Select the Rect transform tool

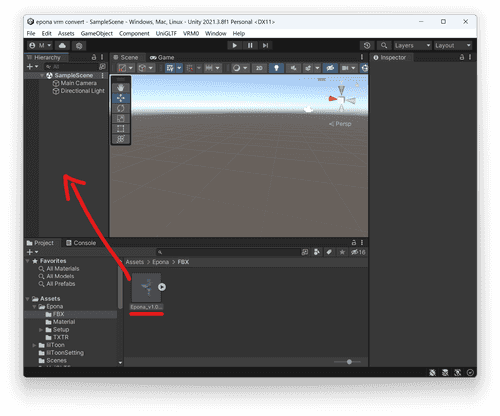pyautogui.click(x=120, y=129)
